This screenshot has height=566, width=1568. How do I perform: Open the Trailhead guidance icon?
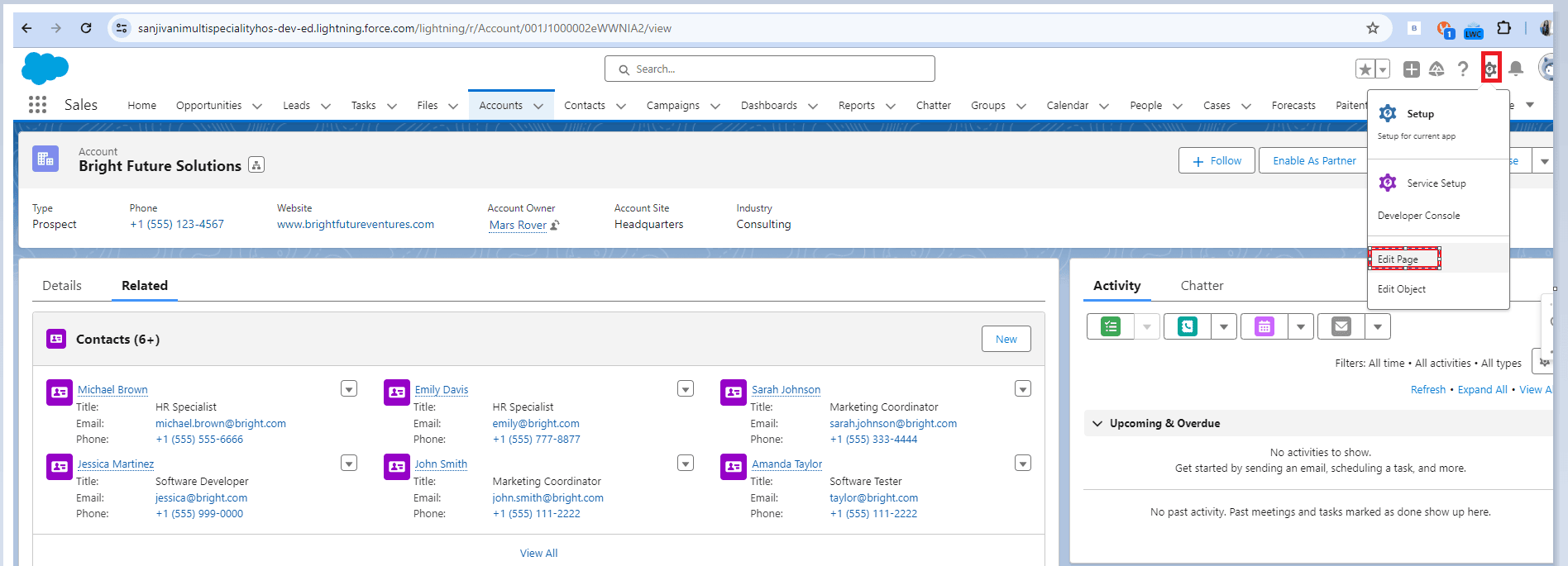coord(1437,69)
